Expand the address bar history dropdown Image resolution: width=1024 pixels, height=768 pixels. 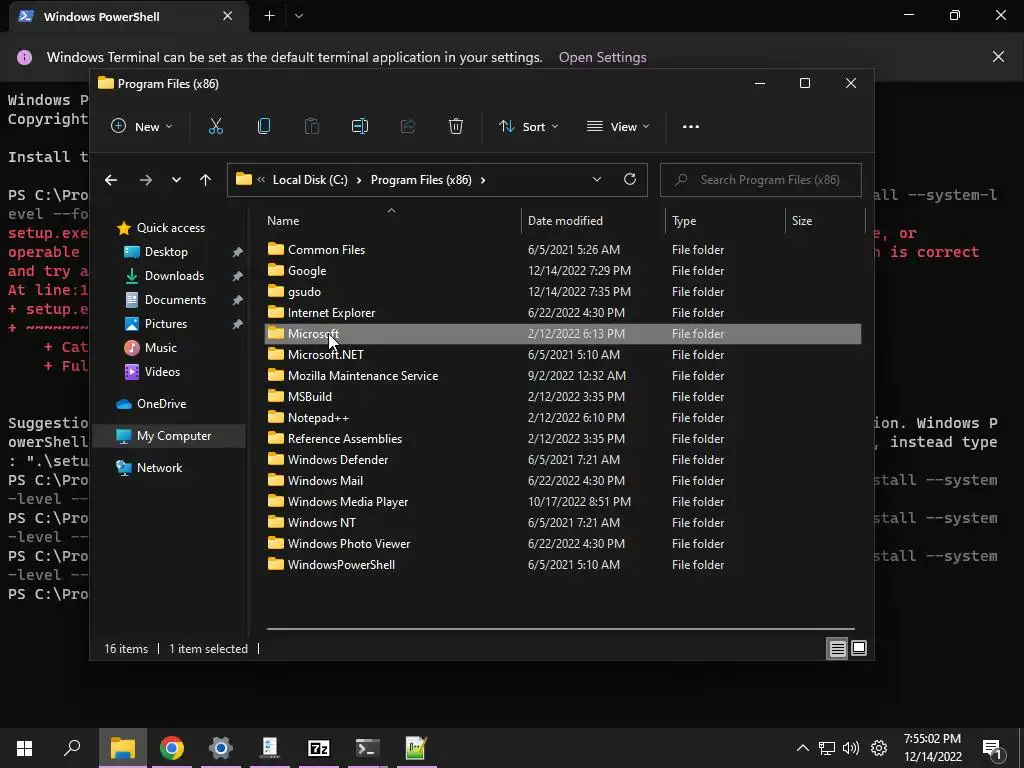click(x=596, y=180)
